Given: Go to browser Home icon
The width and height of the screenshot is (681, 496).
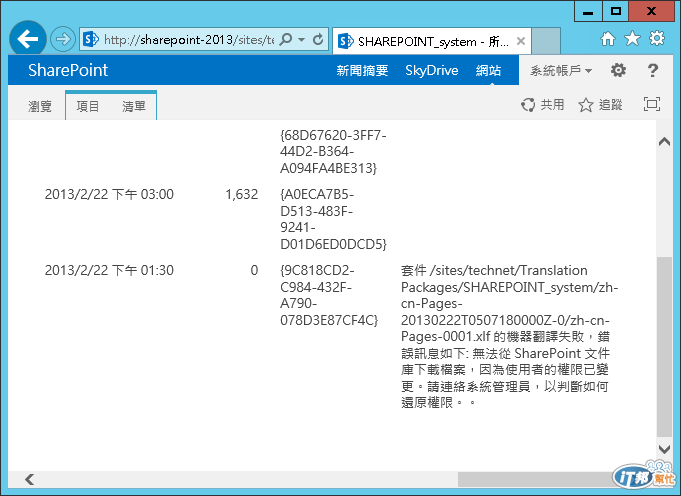Looking at the screenshot, I should 608,39.
